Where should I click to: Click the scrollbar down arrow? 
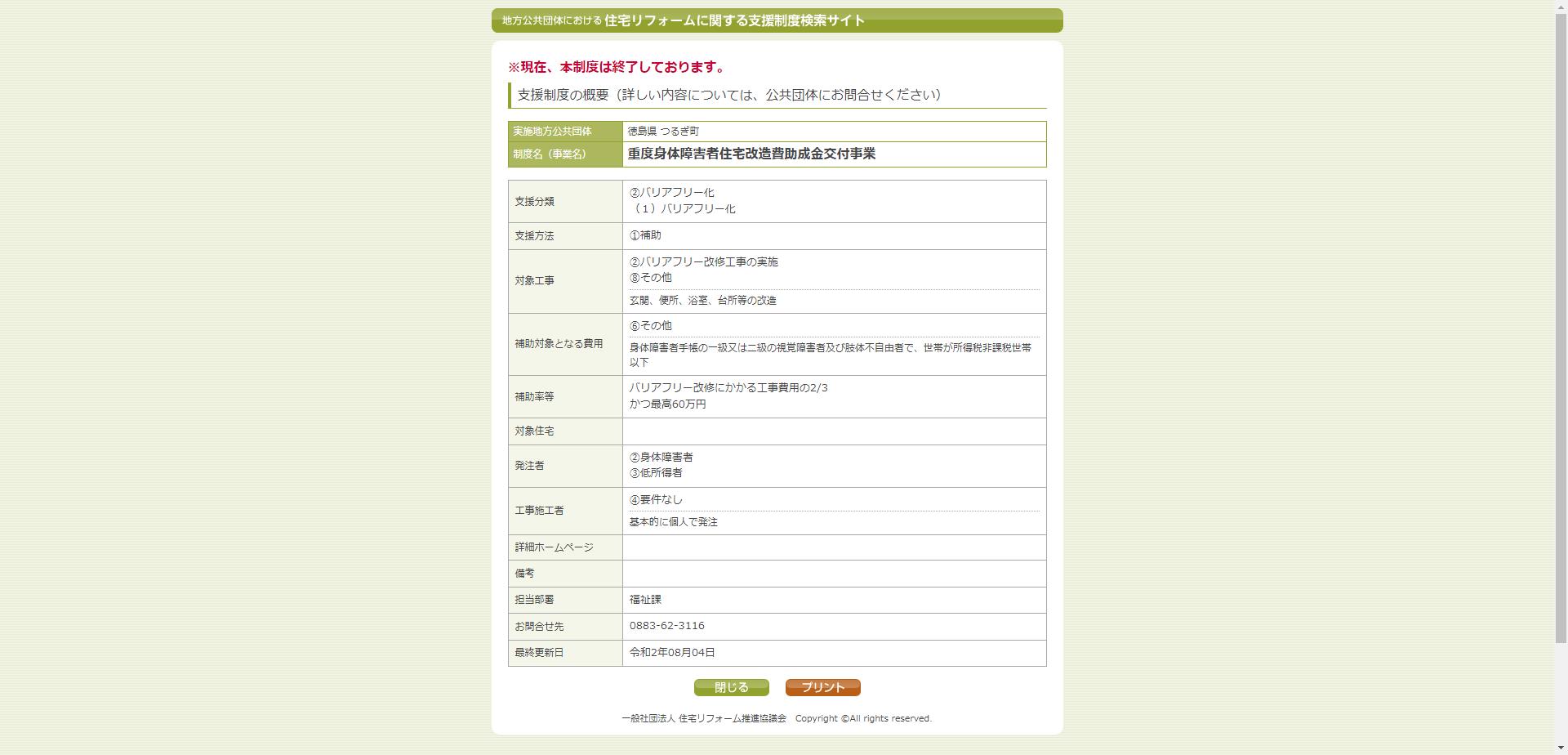1561,748
